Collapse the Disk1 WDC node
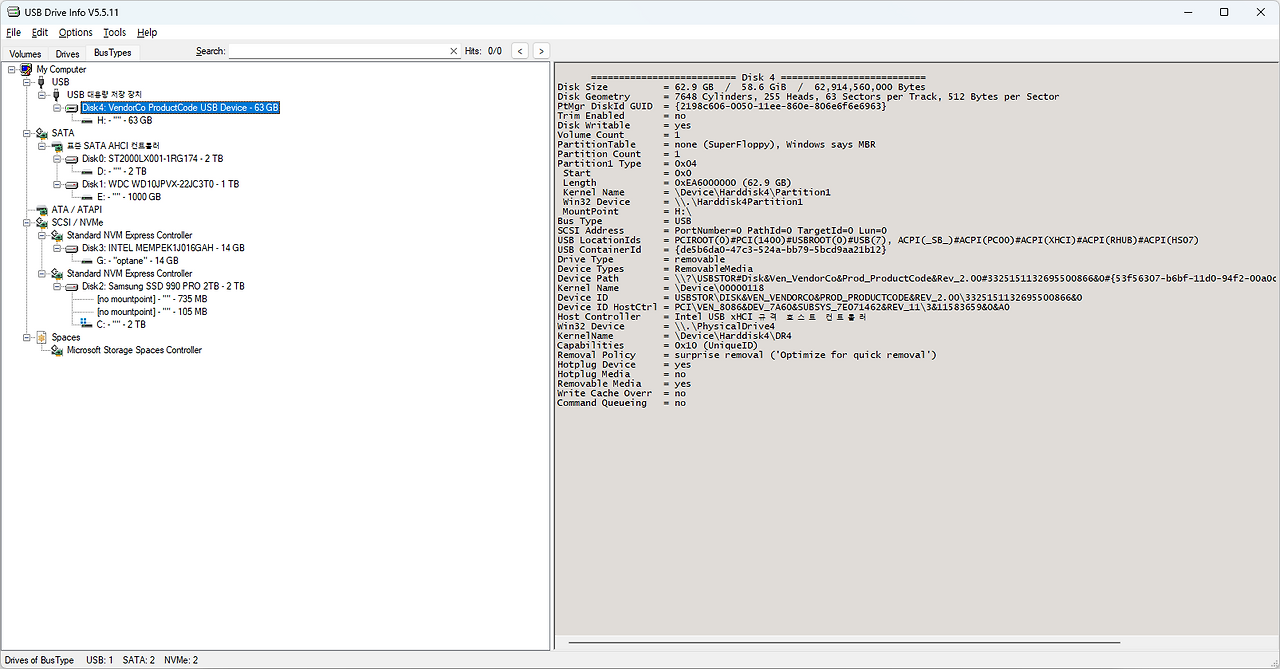This screenshot has width=1280, height=669. [57, 184]
